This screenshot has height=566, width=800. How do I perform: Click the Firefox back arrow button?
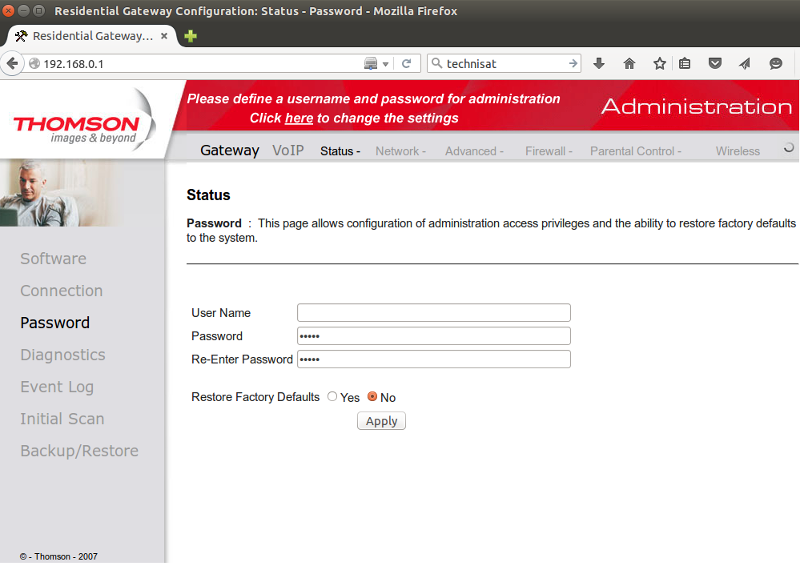[x=14, y=64]
